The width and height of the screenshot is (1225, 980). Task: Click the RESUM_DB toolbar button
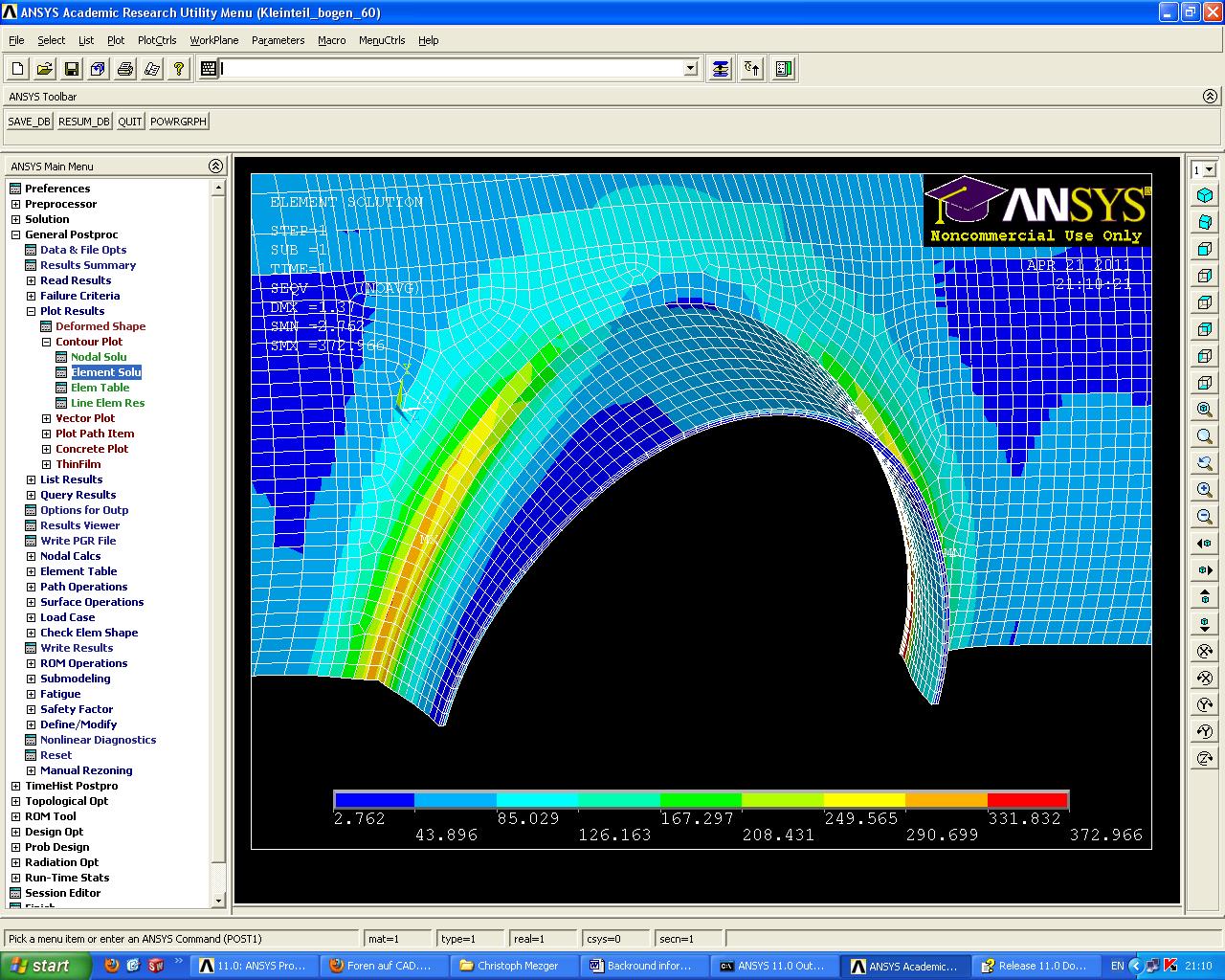[84, 122]
